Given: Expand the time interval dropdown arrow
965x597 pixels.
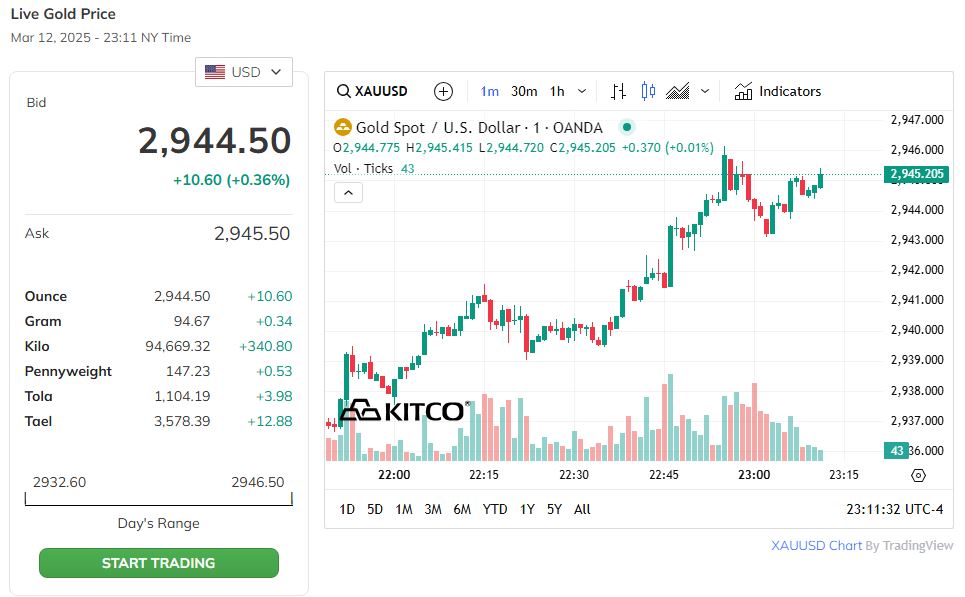Looking at the screenshot, I should tap(582, 91).
